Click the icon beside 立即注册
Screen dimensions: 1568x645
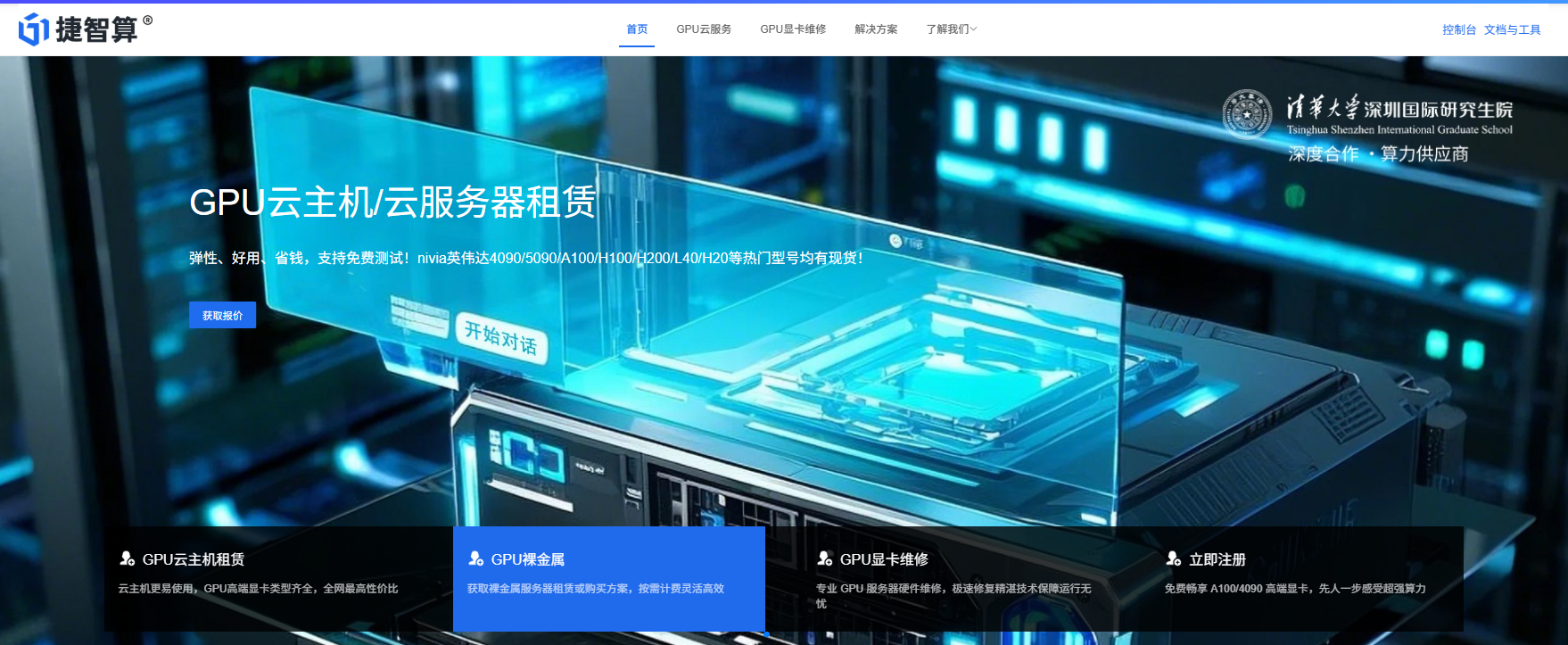pos(1174,559)
